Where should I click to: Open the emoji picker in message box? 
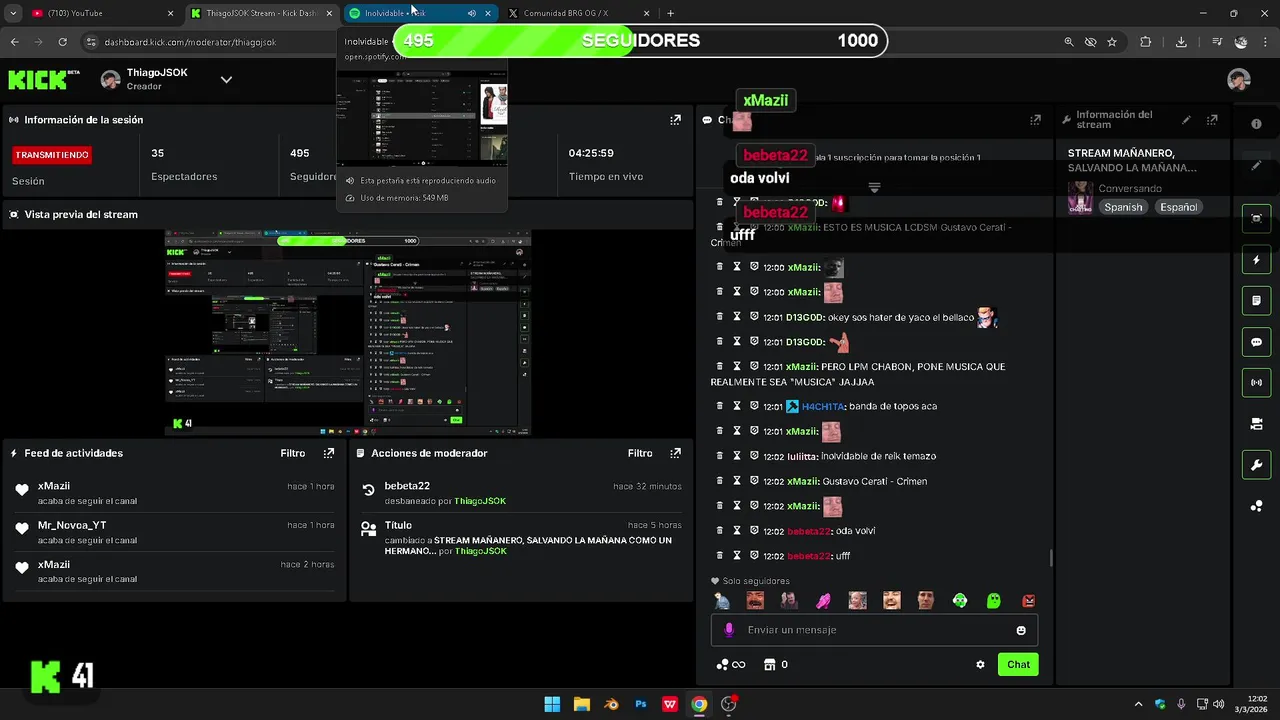1021,630
